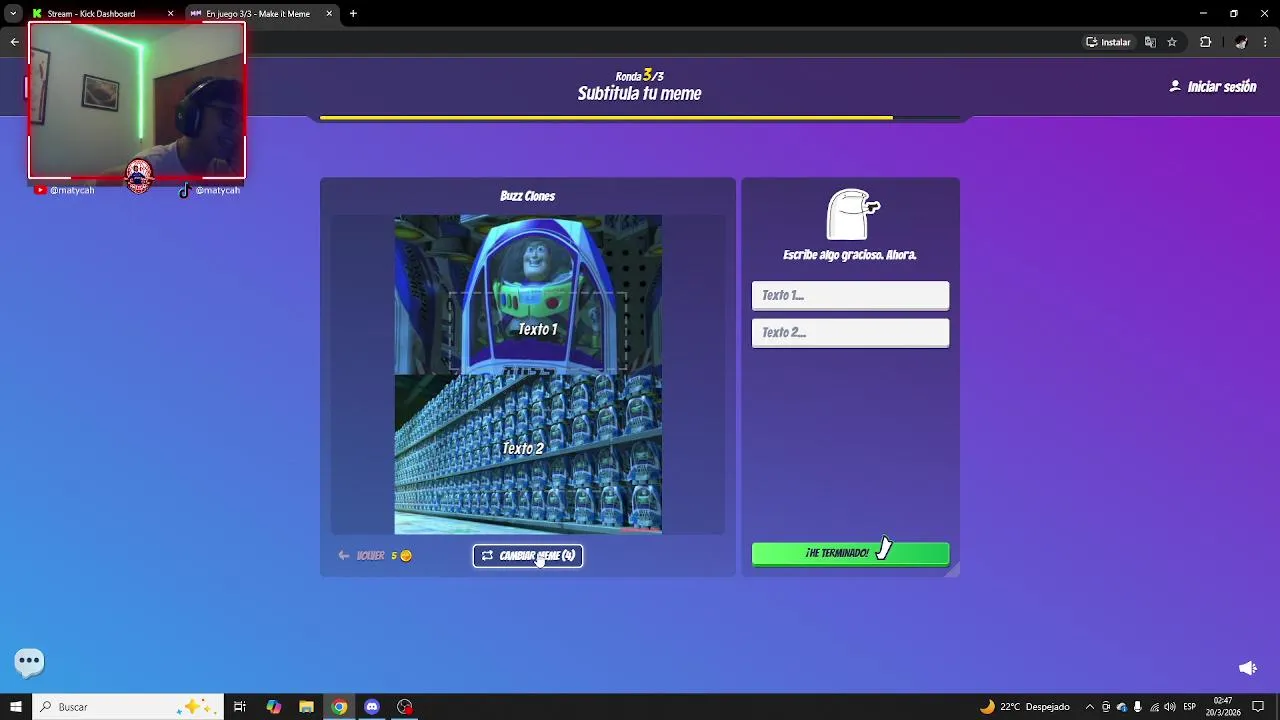Open Iniciar sesión login link

click(x=1213, y=87)
